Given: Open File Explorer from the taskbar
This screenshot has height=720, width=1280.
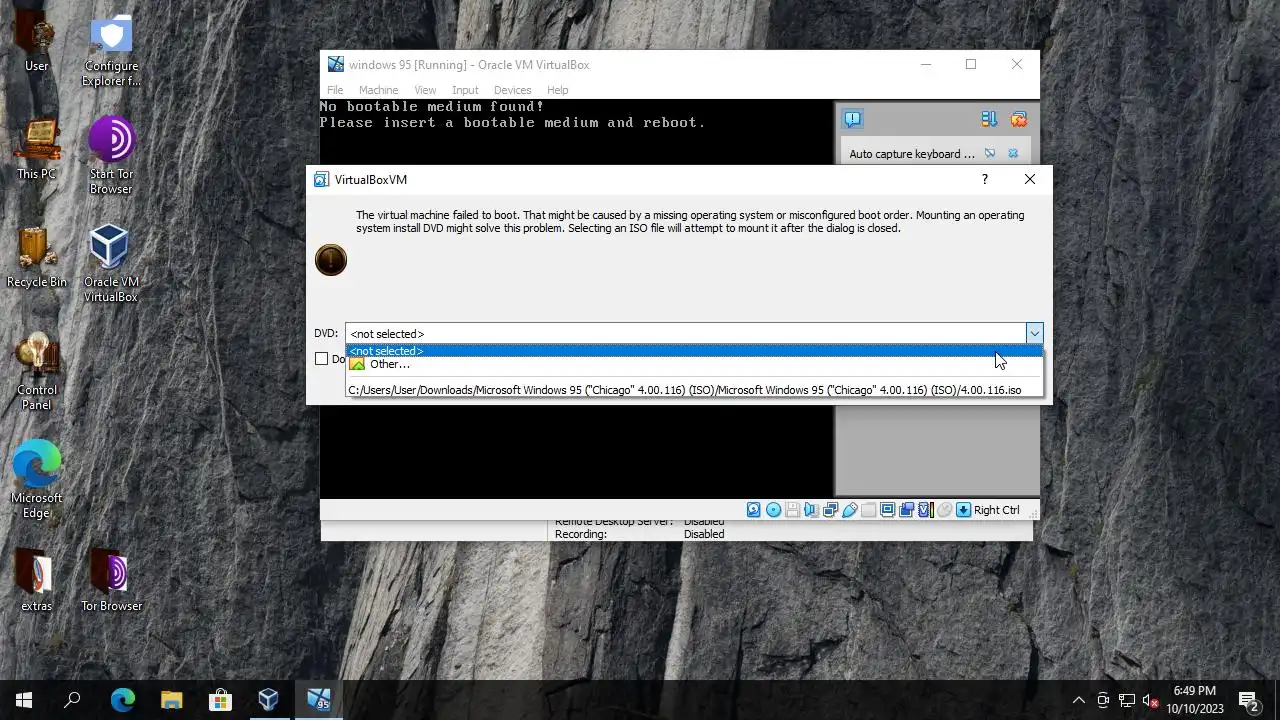Looking at the screenshot, I should tap(171, 700).
